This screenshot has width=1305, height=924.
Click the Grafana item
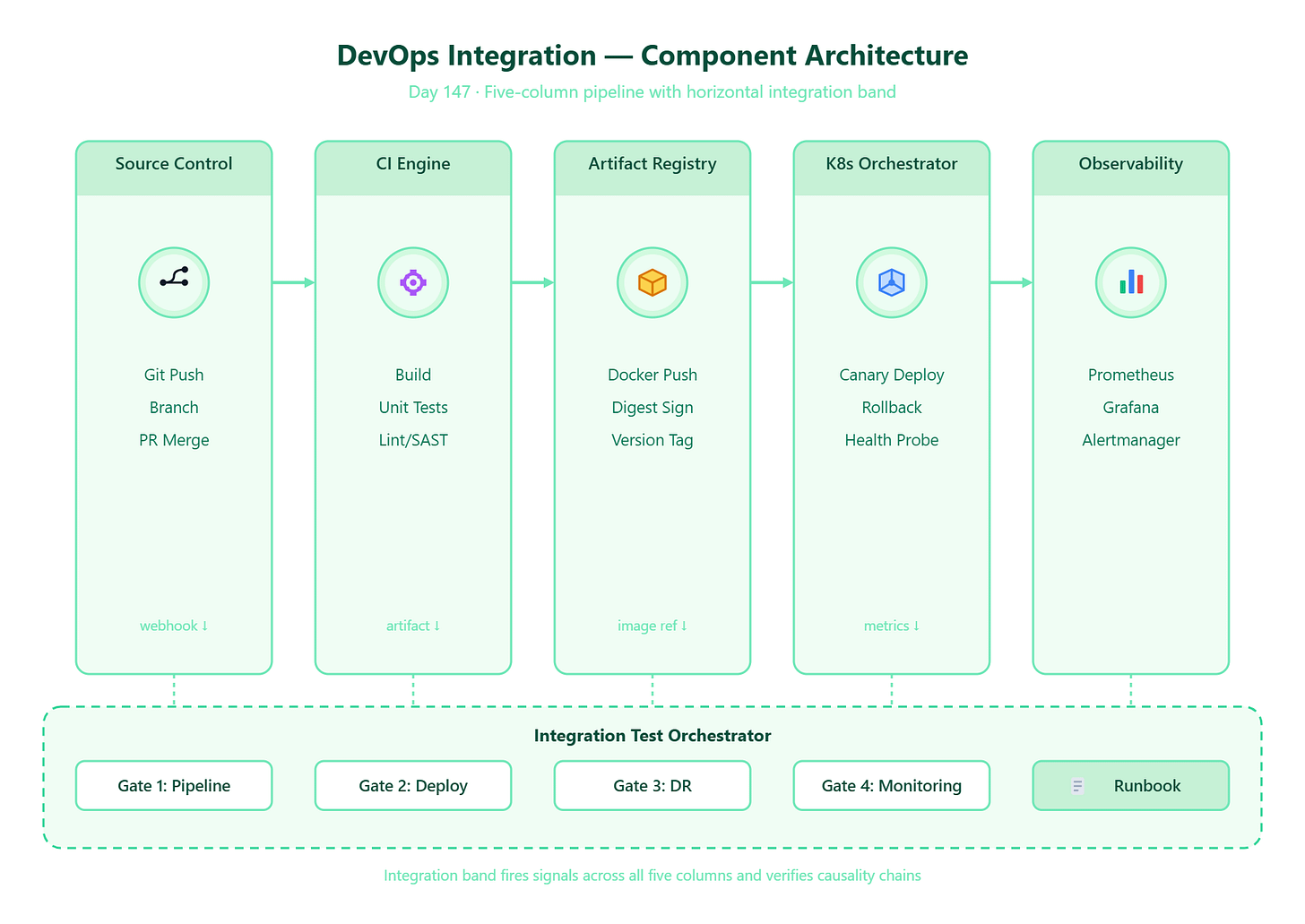click(x=1131, y=407)
